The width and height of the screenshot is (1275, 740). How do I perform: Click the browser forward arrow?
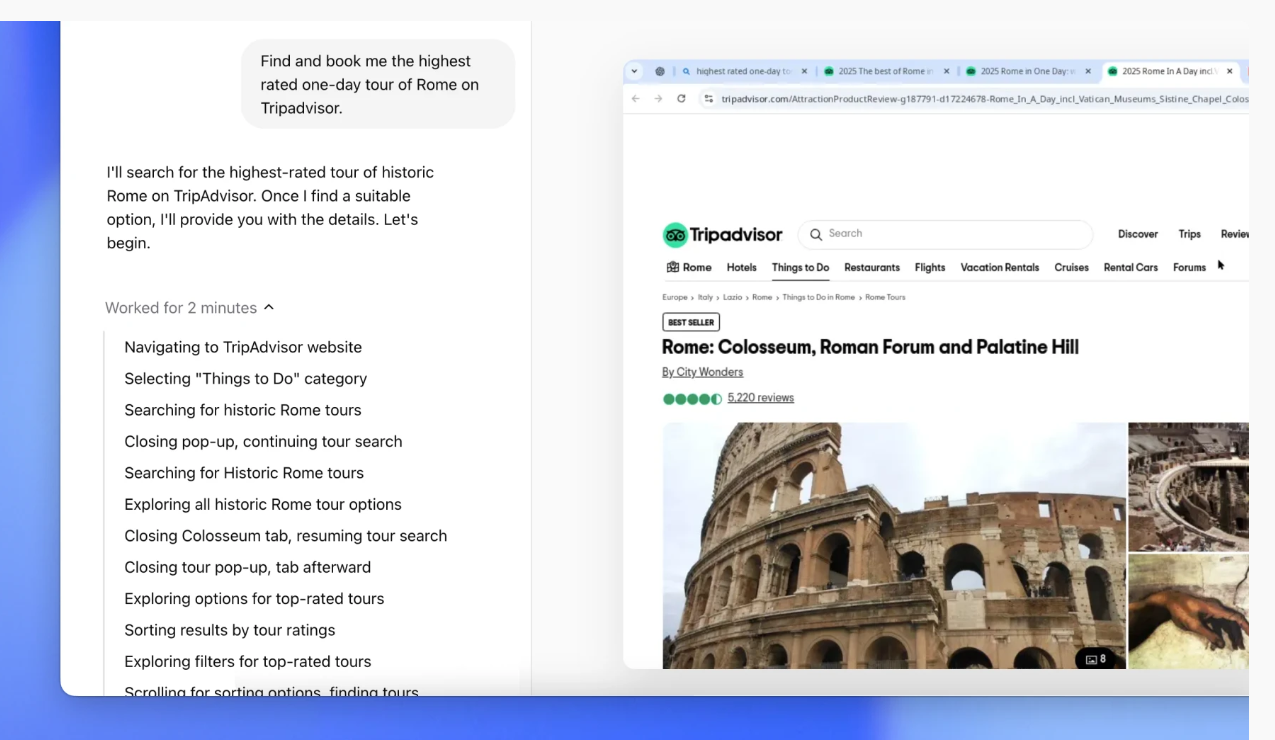tap(659, 99)
